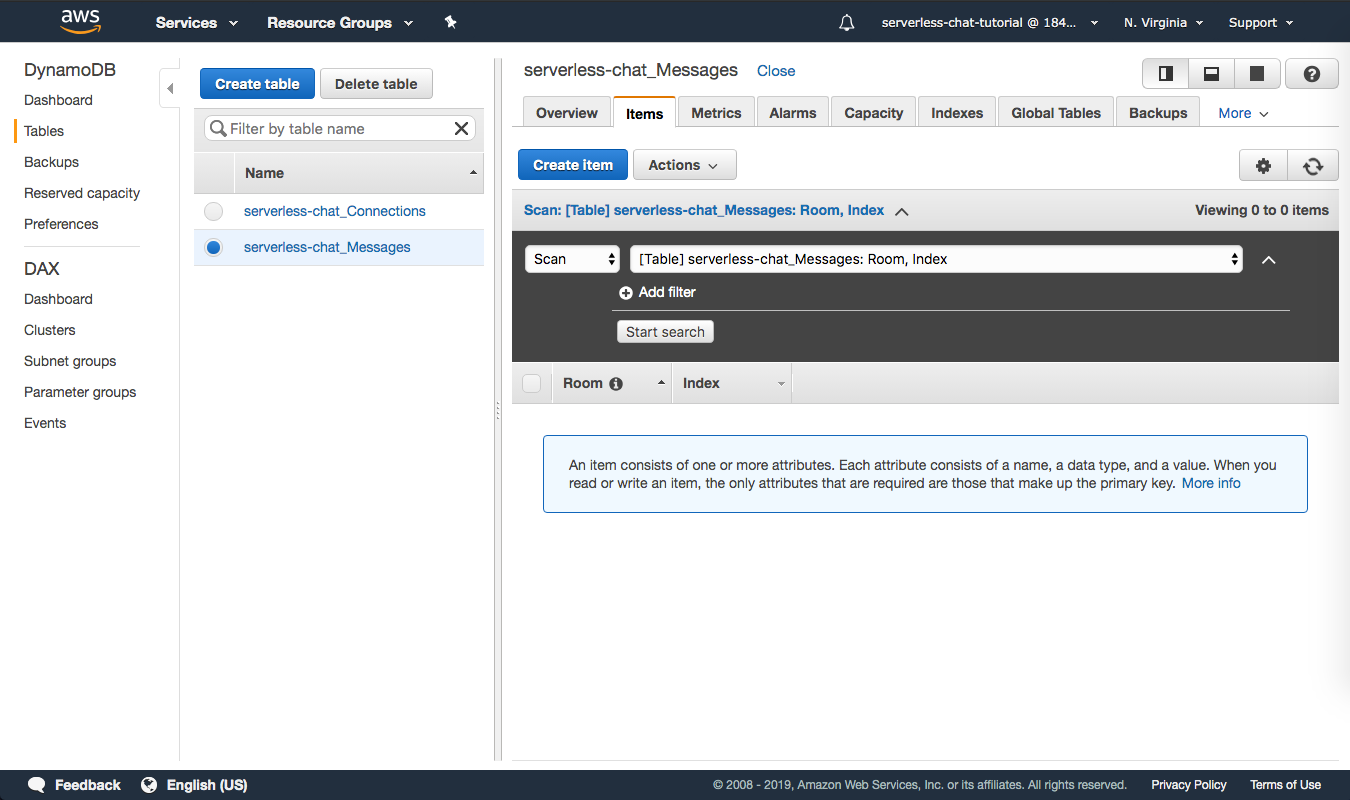Collapse the Scan header chevron
The width and height of the screenshot is (1350, 800).
(x=901, y=212)
